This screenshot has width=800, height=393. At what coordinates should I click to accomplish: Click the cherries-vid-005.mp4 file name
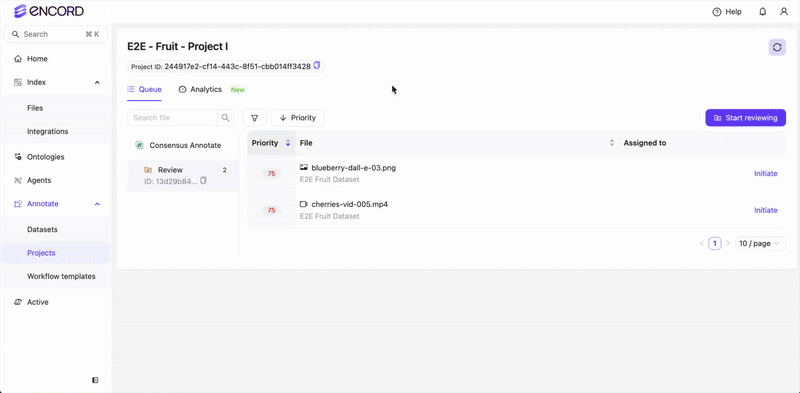pyautogui.click(x=350, y=204)
